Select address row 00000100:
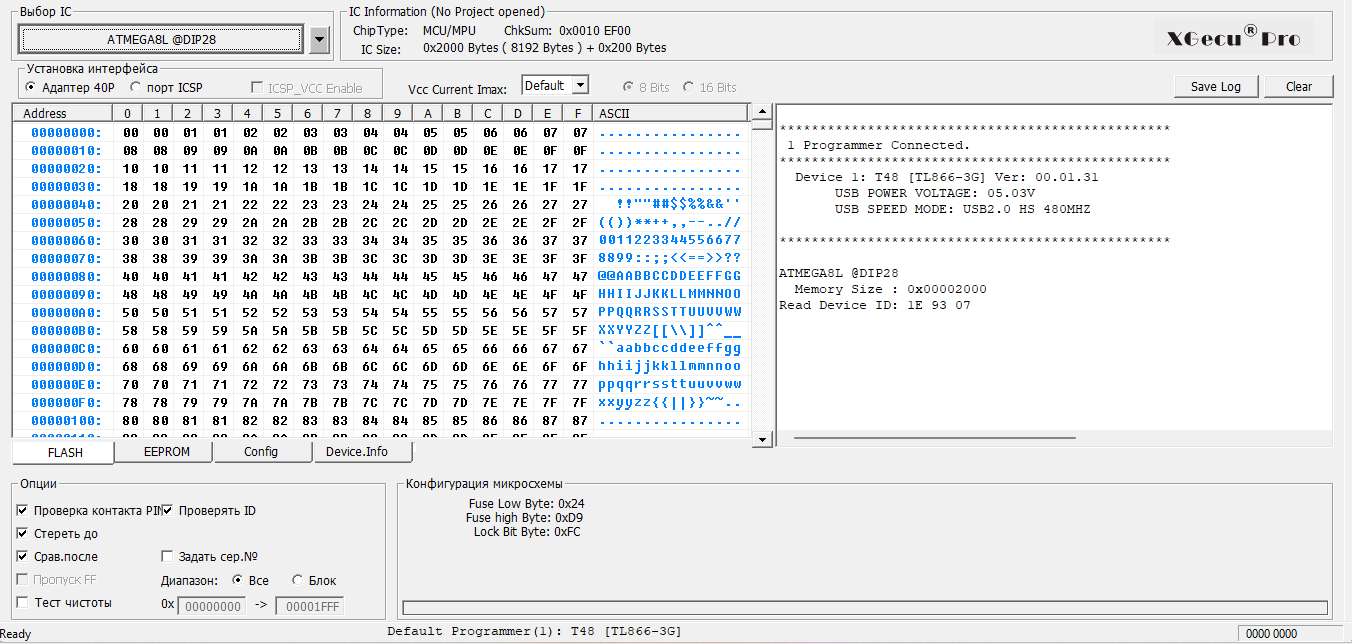Screen dimensions: 1352x644 click(x=67, y=421)
